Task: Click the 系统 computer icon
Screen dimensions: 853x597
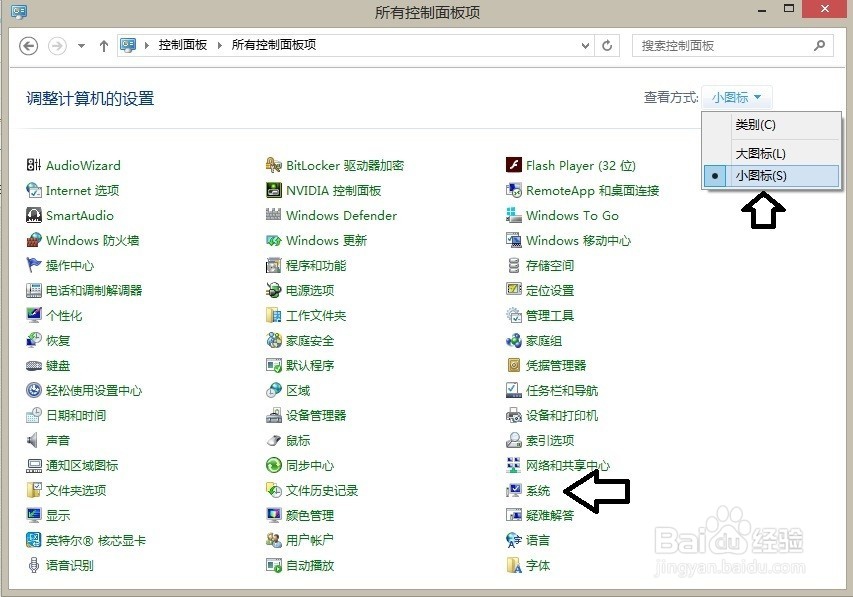Action: click(x=514, y=490)
